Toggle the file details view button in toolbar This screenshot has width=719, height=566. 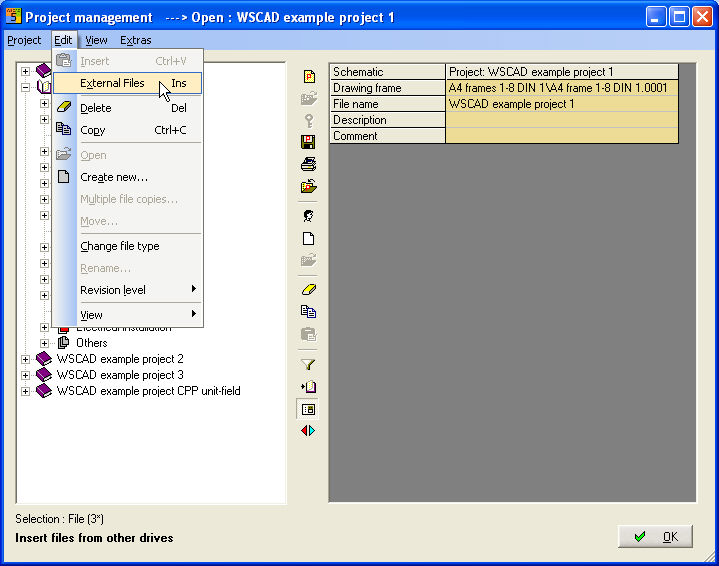[x=309, y=409]
